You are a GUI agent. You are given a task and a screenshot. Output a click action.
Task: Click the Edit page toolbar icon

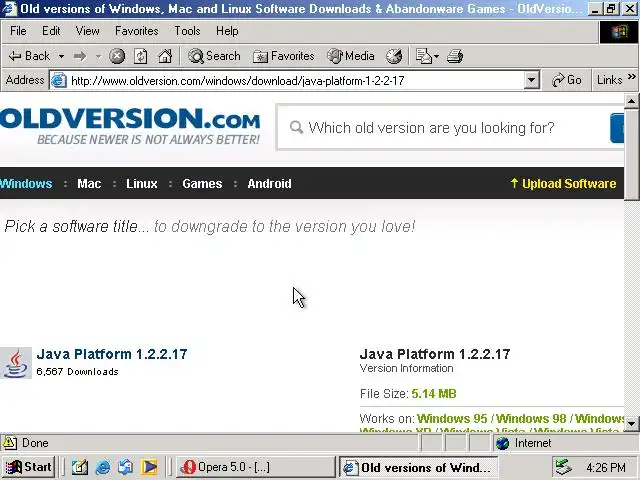tap(423, 56)
